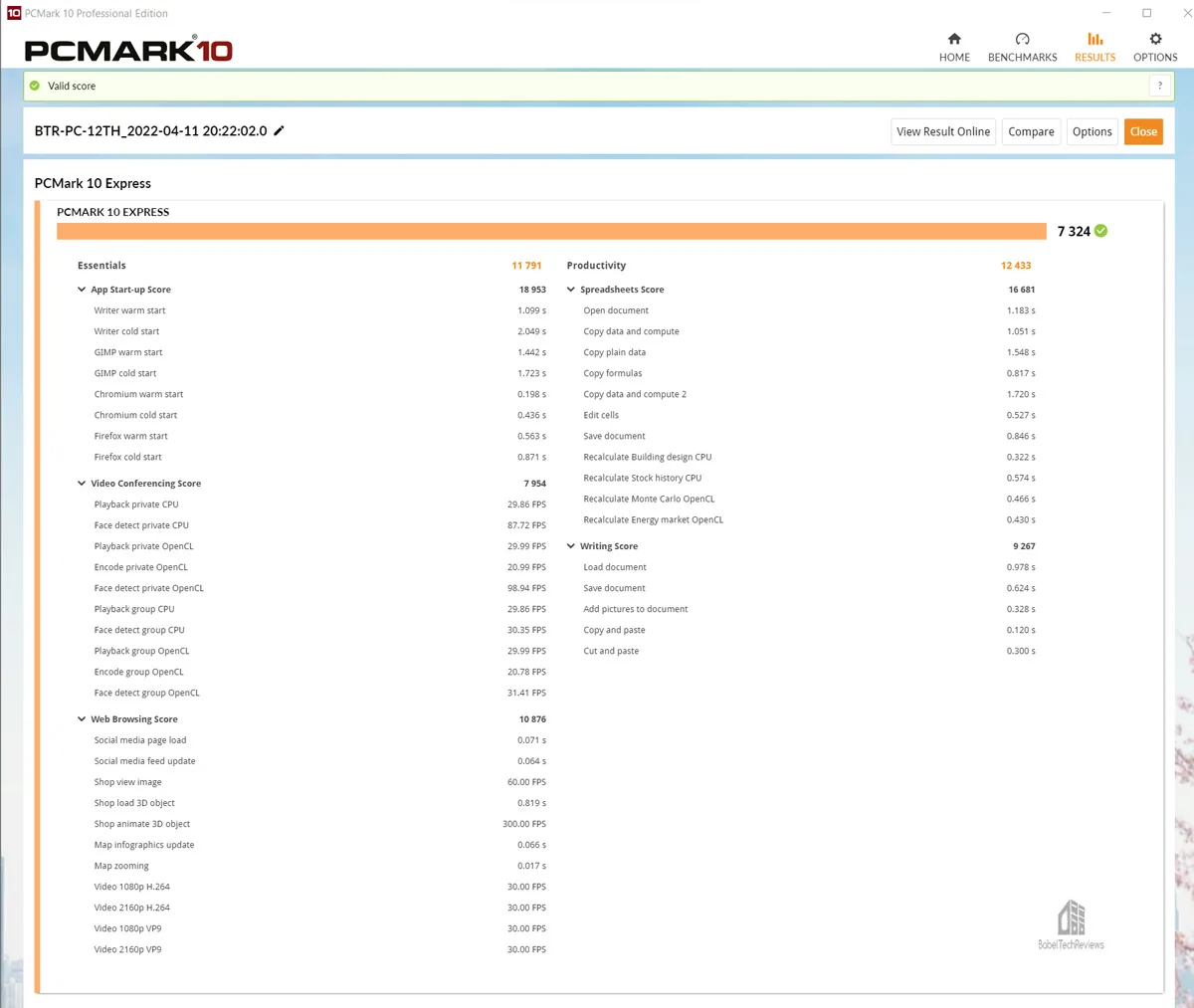Select the Writer warm start row
Image resolution: width=1194 pixels, height=1008 pixels.
(x=319, y=310)
